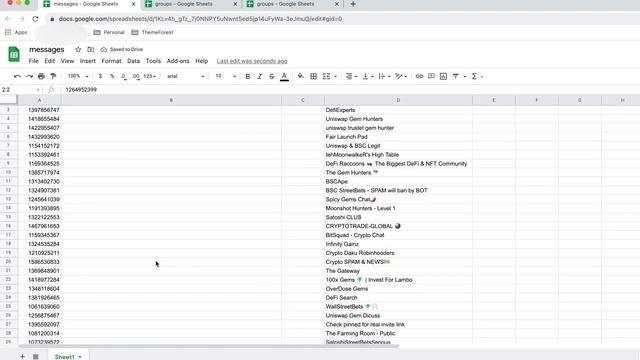Open the Add-ons menu
This screenshot has width=640, height=360.
coord(178,61)
